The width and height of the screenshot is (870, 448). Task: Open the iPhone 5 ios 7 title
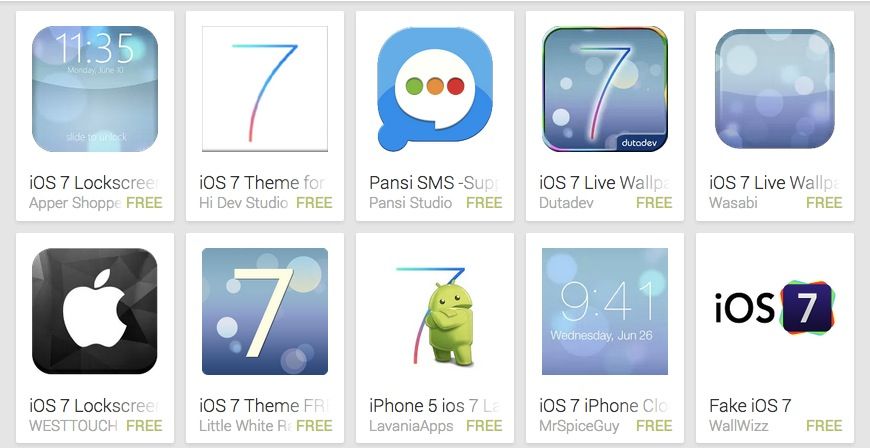coord(434,406)
